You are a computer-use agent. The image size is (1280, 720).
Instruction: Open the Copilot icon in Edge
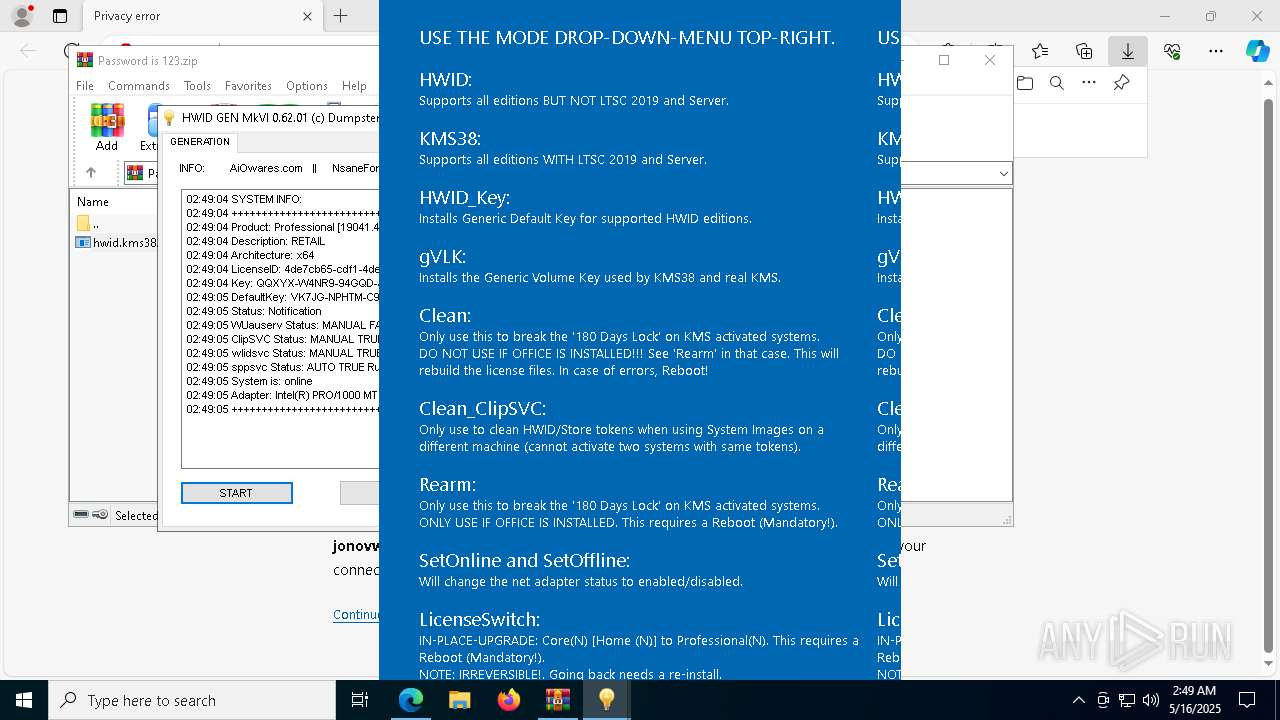point(1257,51)
